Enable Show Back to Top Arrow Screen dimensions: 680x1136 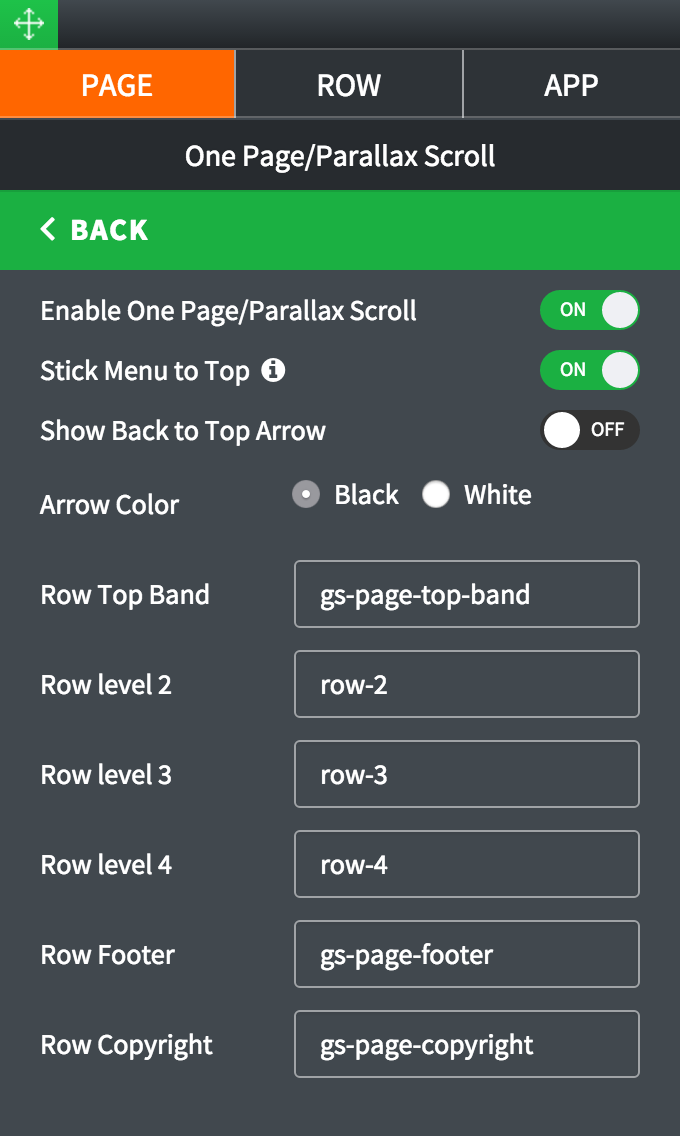[x=589, y=430]
